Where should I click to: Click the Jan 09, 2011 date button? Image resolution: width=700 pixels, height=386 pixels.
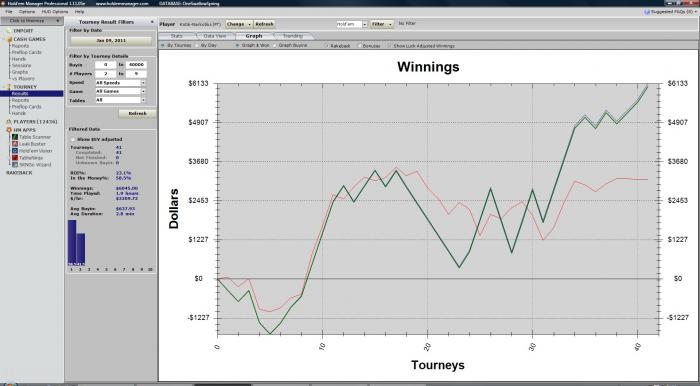[x=111, y=41]
